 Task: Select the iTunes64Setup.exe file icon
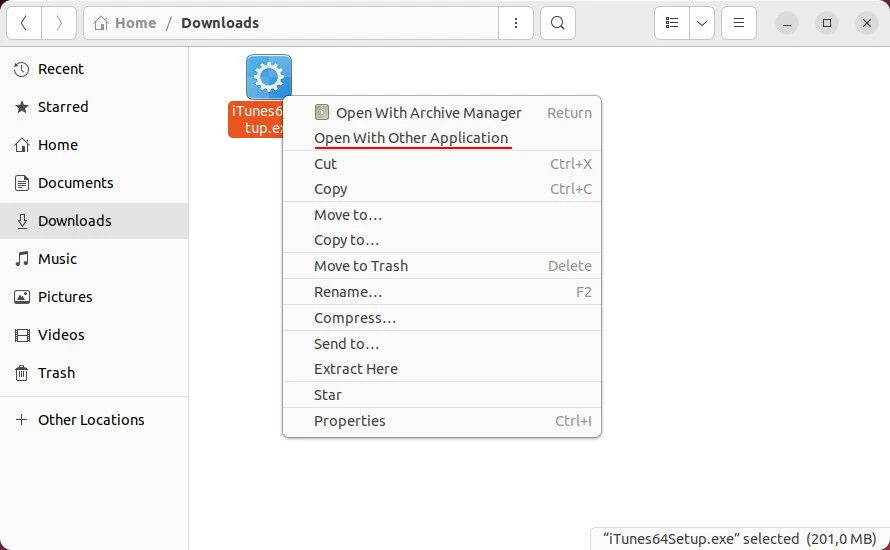(x=268, y=77)
